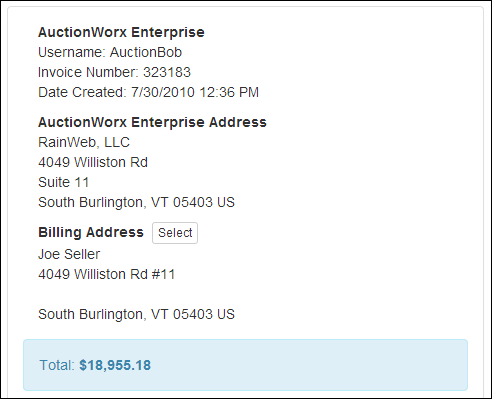
Task: Click enterprise South Burlington, VT 05403 US line
Action: pyautogui.click(x=136, y=202)
